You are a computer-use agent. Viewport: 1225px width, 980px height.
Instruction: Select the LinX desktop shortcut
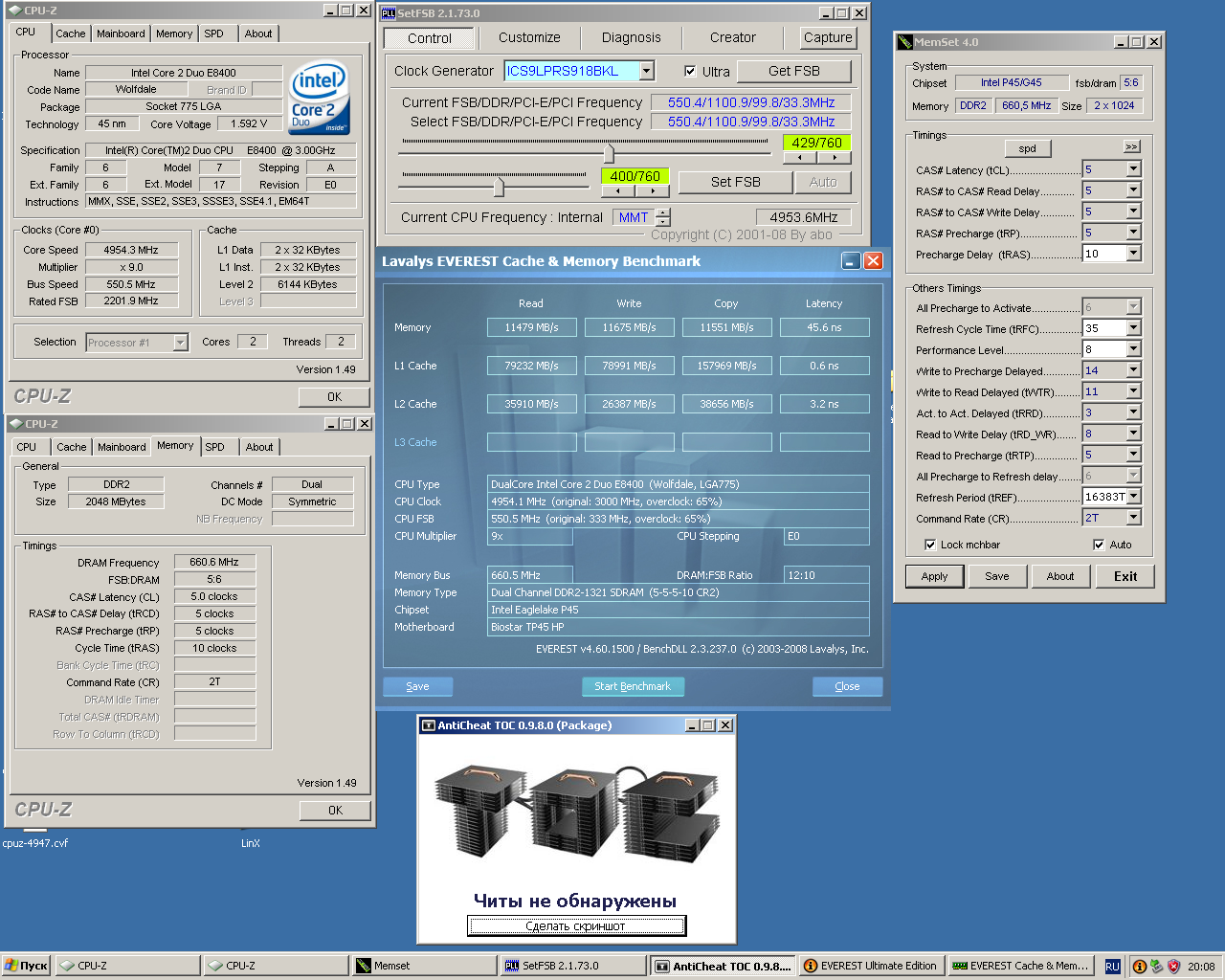pos(250,843)
